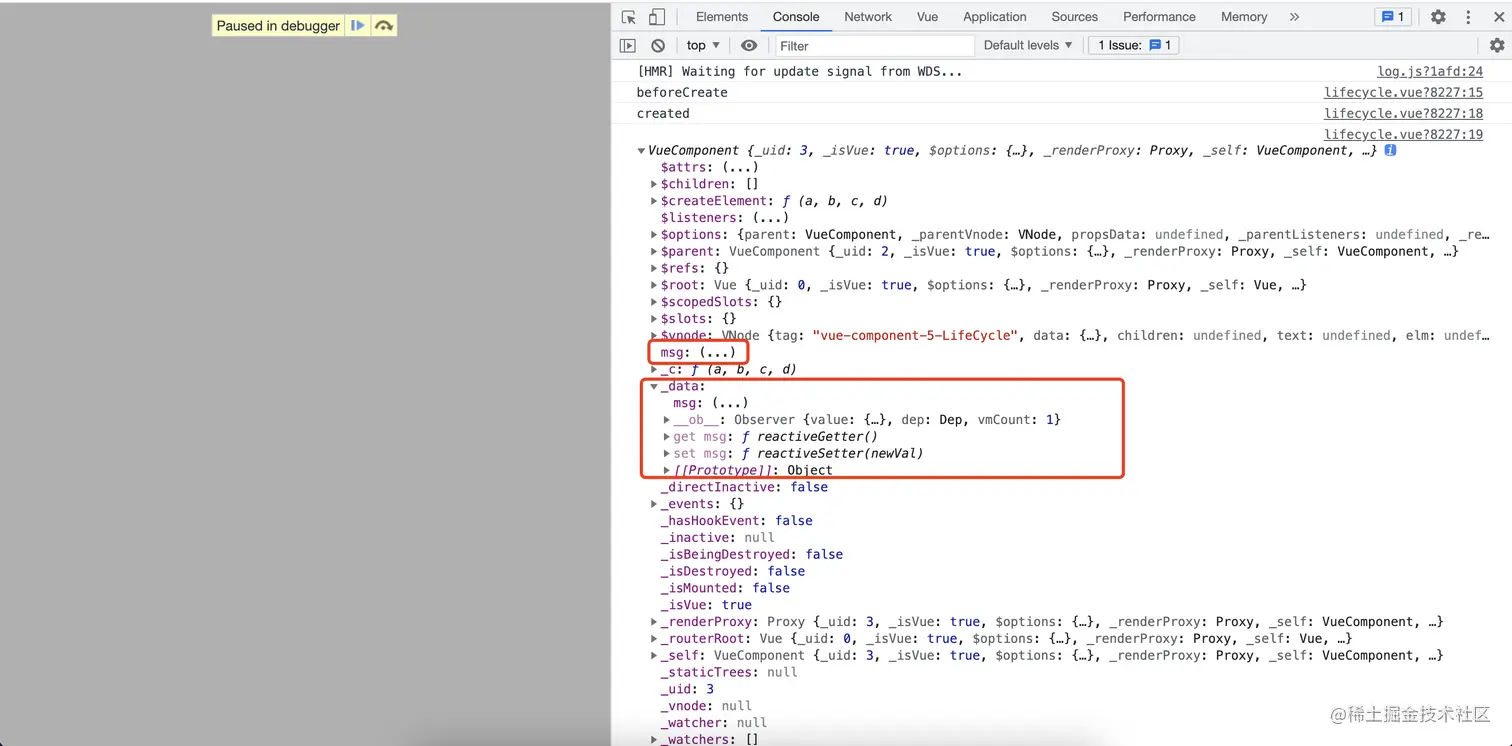Image resolution: width=1512 pixels, height=746 pixels.
Task: Select the beforeCreate log message
Action: 682,93
